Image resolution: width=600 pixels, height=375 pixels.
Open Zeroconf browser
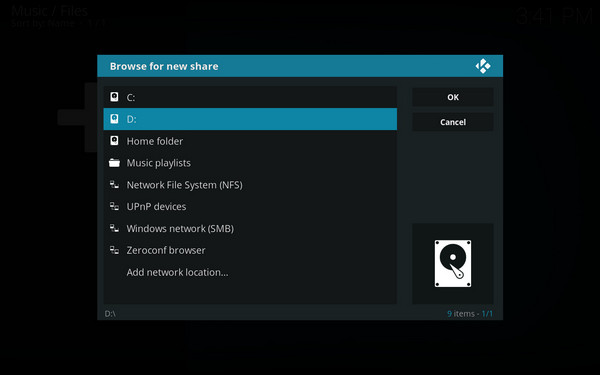(250, 250)
